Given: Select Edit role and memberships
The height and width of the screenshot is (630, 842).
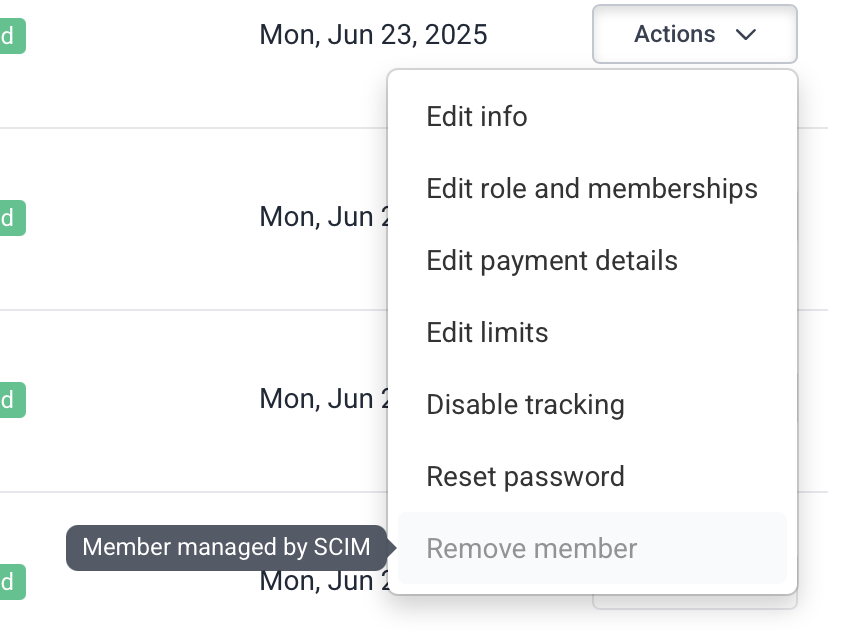Looking at the screenshot, I should pos(592,189).
